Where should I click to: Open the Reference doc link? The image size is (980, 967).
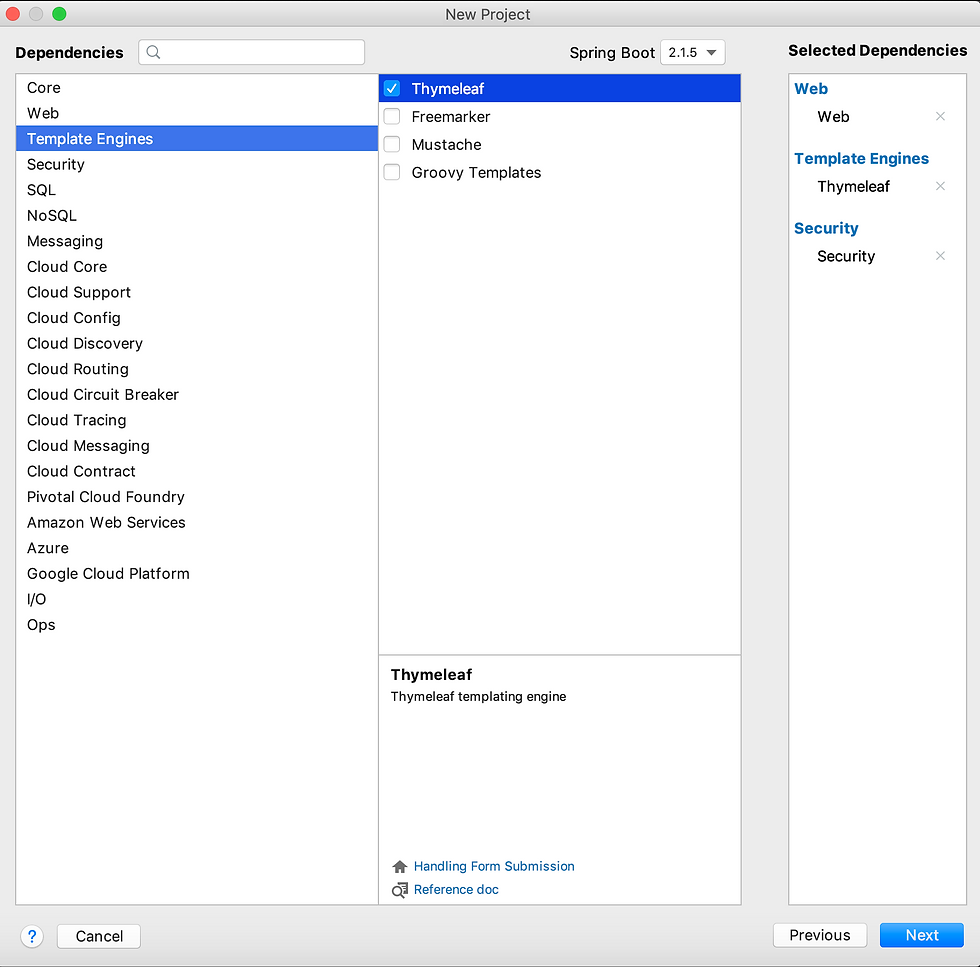456,889
